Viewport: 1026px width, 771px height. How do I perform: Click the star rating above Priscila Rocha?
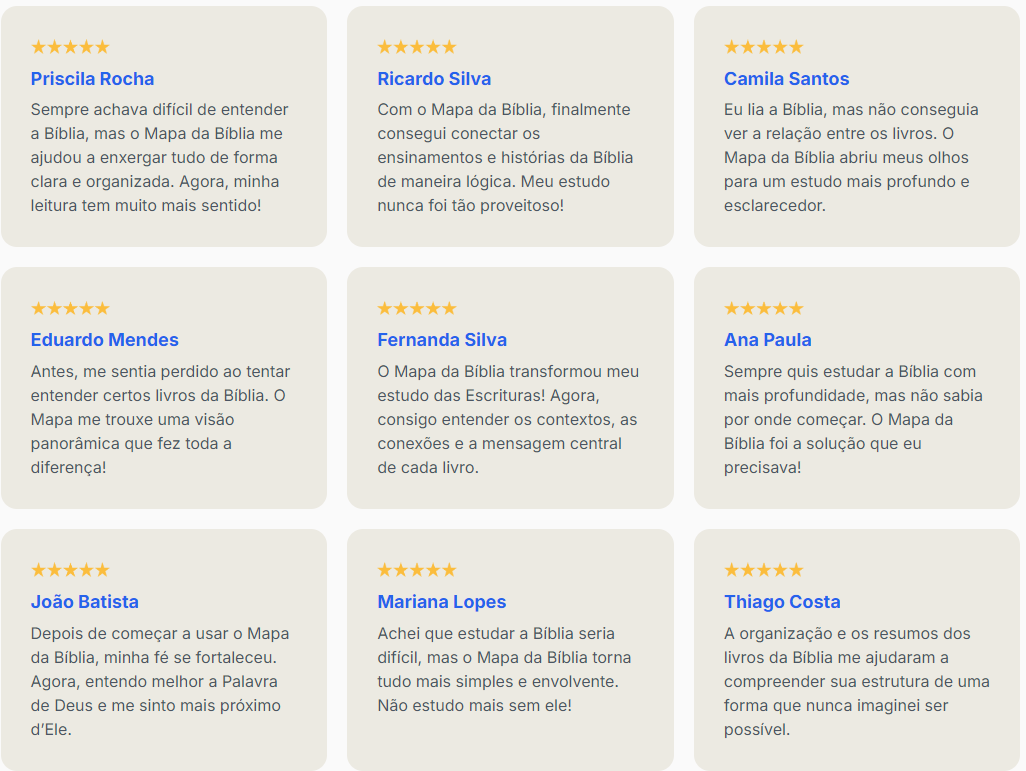pyautogui.click(x=70, y=47)
